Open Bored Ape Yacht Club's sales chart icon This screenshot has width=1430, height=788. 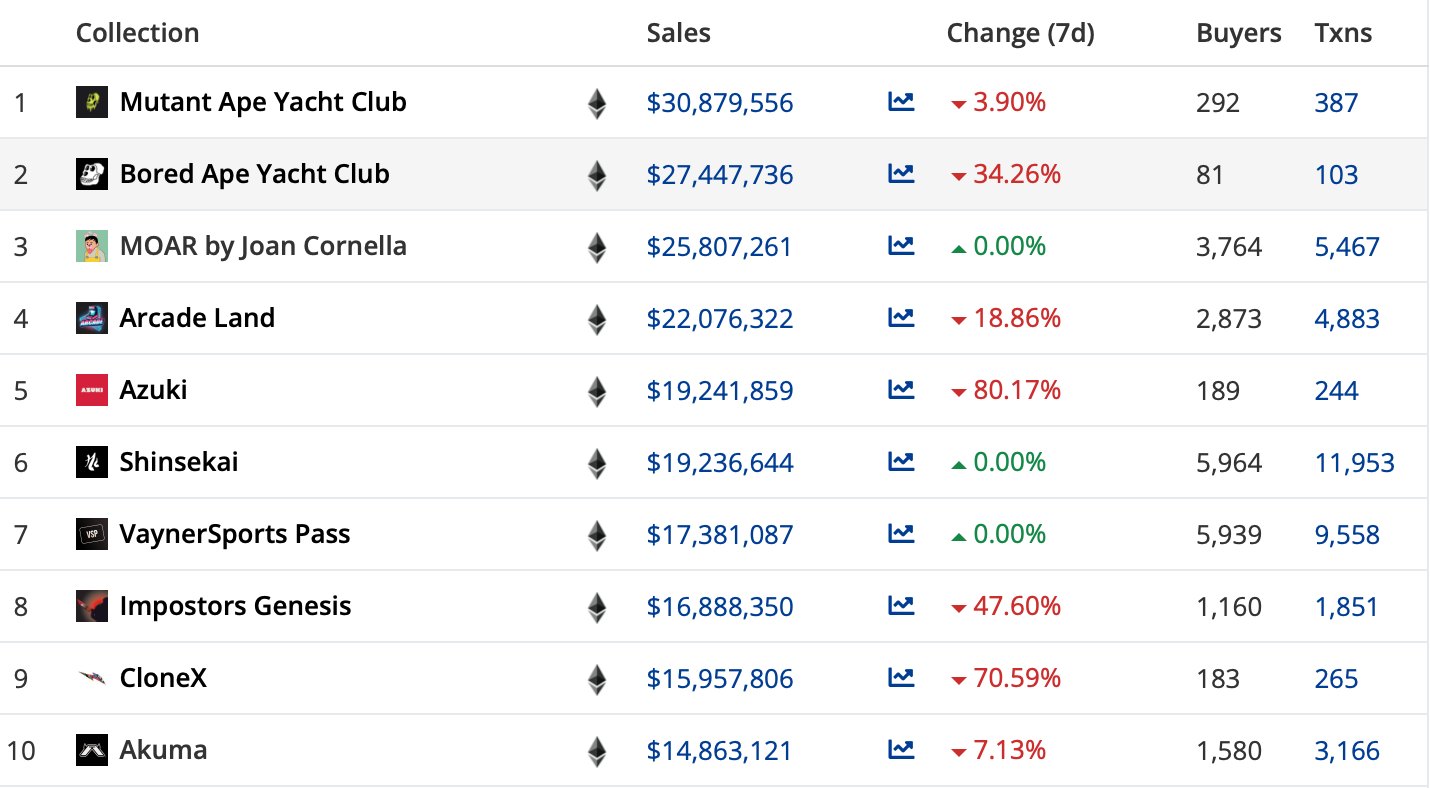901,174
